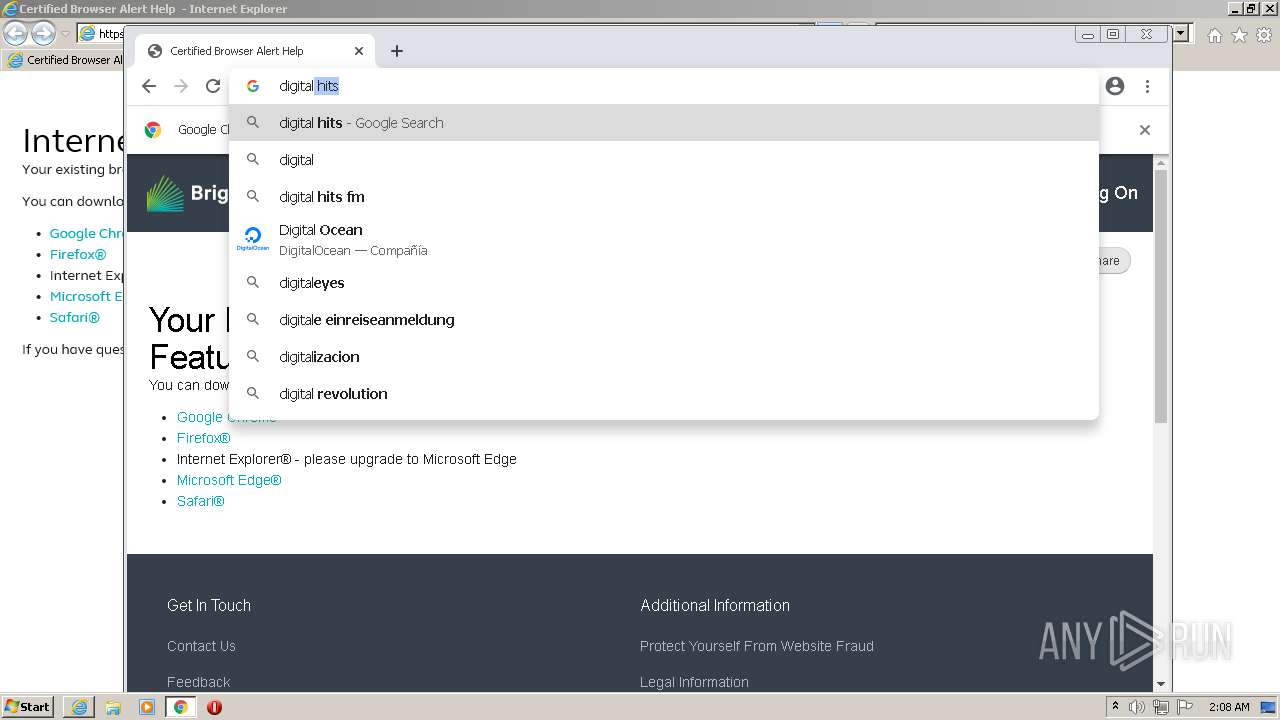
Task: Select 'digital hits - Google Search' suggestion
Action: point(664,123)
